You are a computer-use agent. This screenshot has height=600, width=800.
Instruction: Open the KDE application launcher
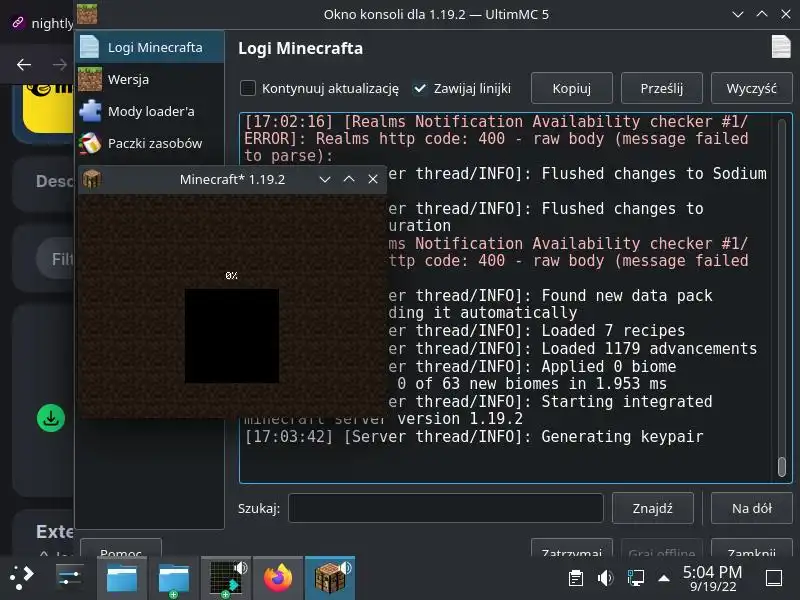[x=21, y=578]
